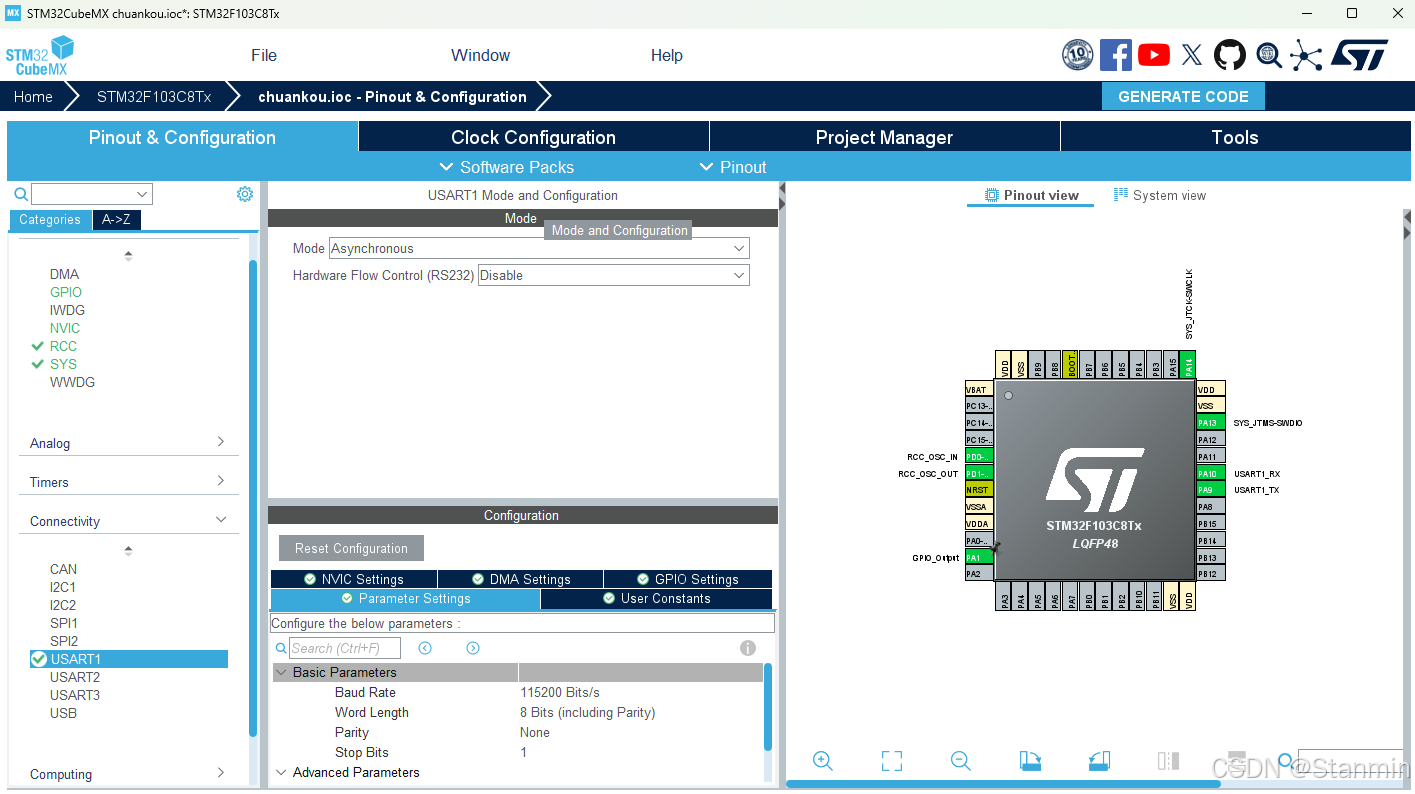Open the Window menu
The width and height of the screenshot is (1415, 794).
481,55
